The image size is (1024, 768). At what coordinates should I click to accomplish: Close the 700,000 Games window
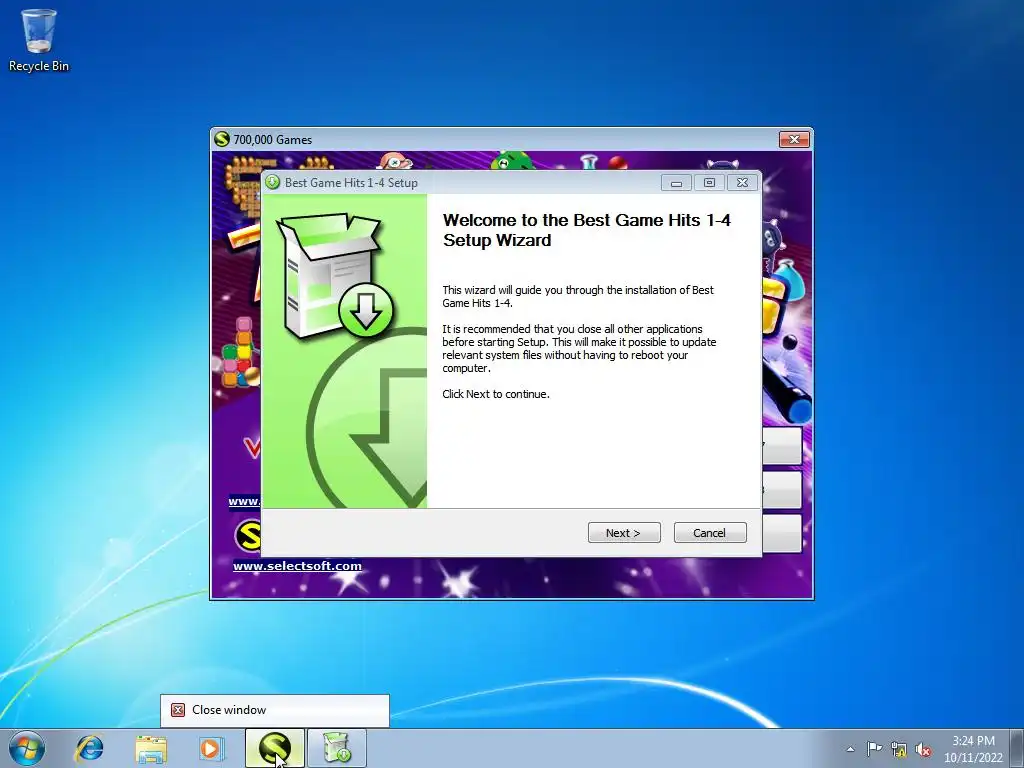(x=794, y=139)
